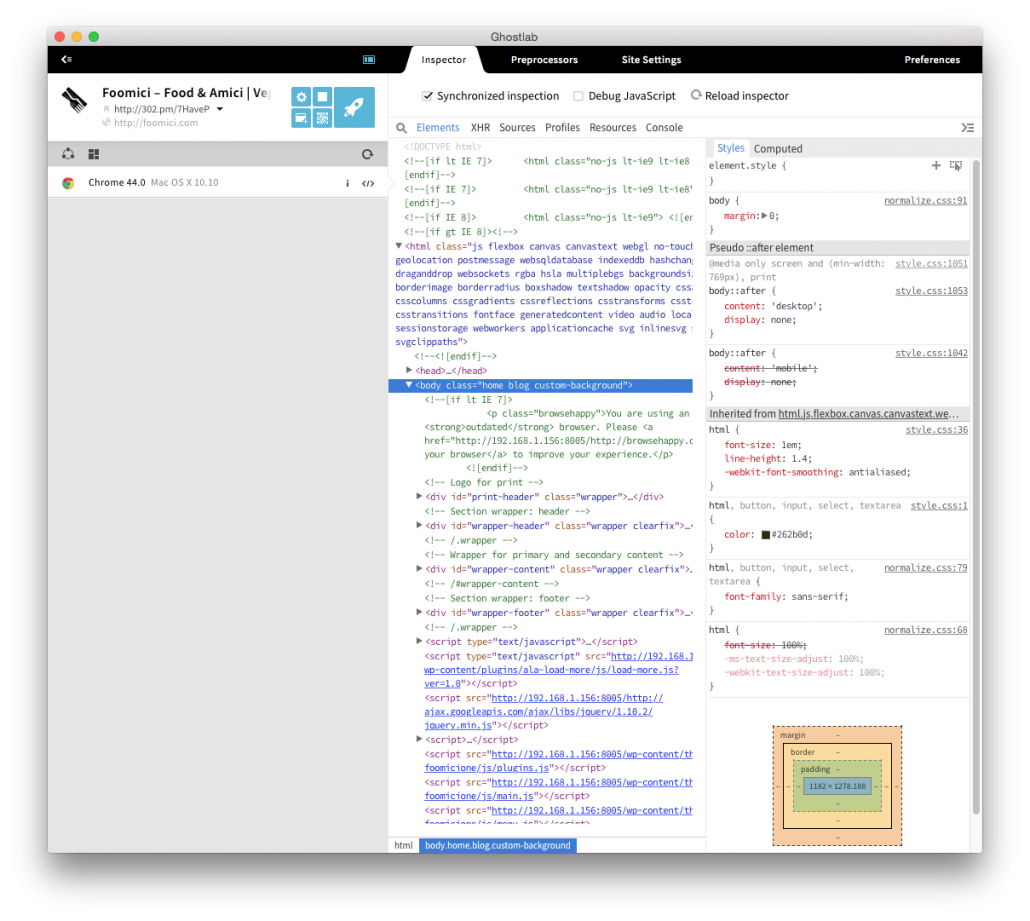Launch all connected browsers with the rocket button

click(x=355, y=107)
